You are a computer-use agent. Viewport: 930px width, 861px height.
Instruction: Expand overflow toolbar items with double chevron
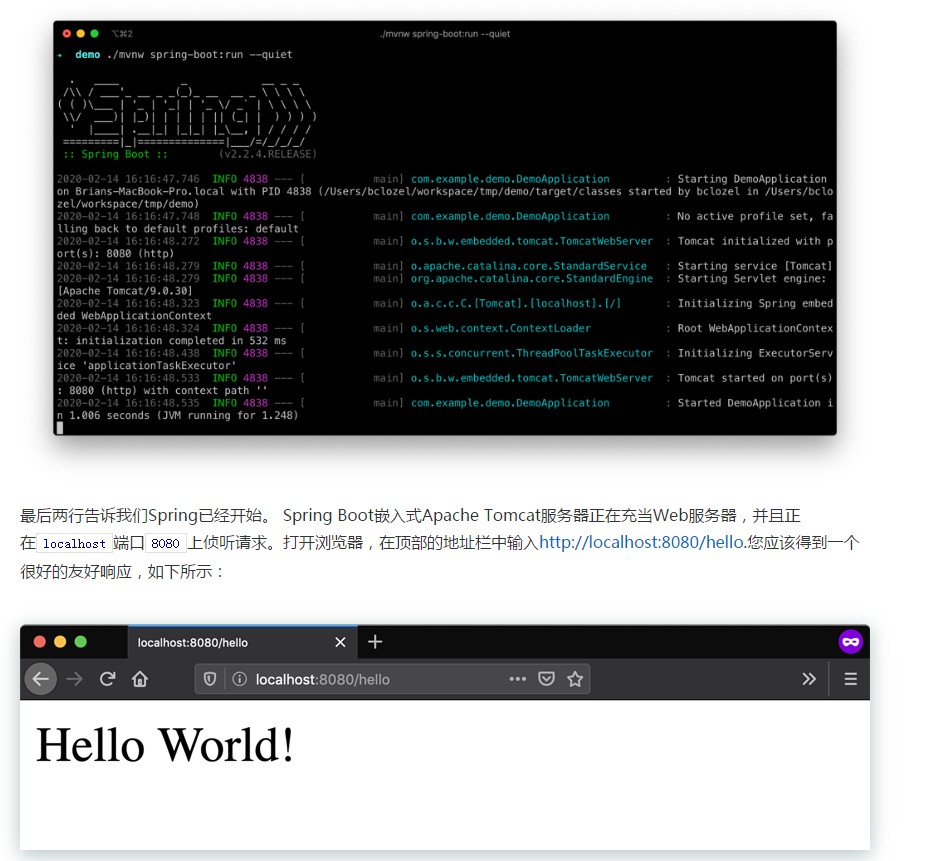click(x=809, y=679)
